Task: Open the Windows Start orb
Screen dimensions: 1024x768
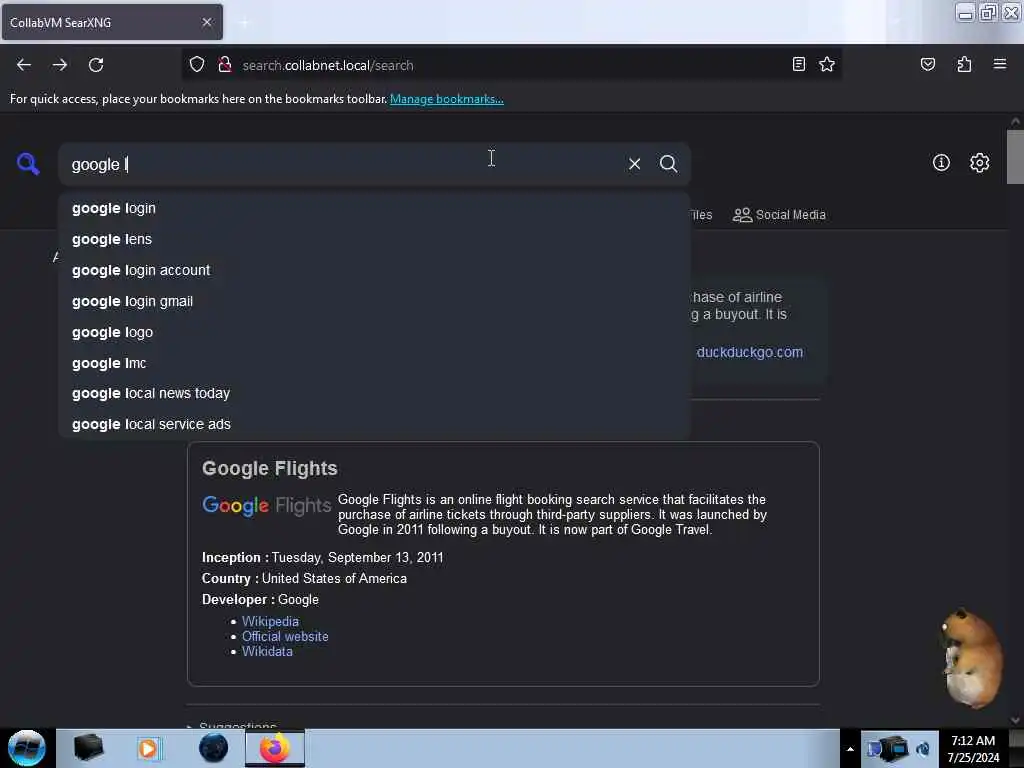Action: pos(27,748)
